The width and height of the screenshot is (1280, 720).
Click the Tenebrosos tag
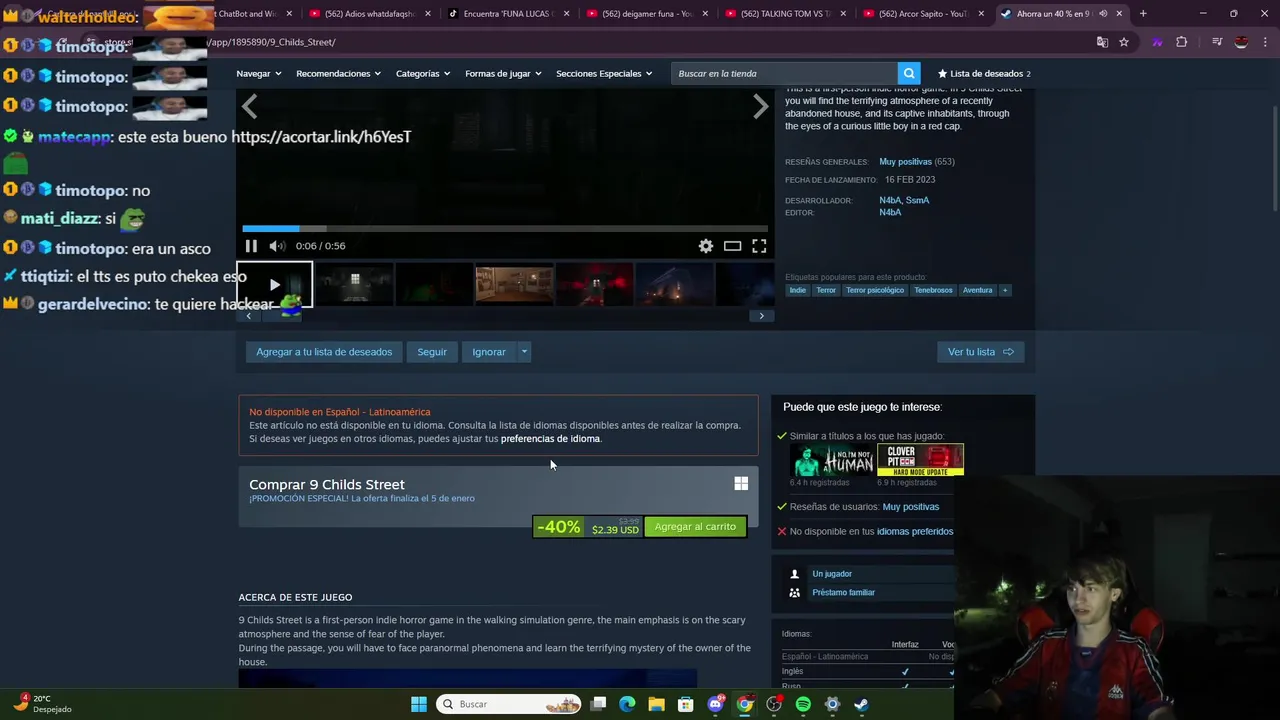tap(933, 290)
